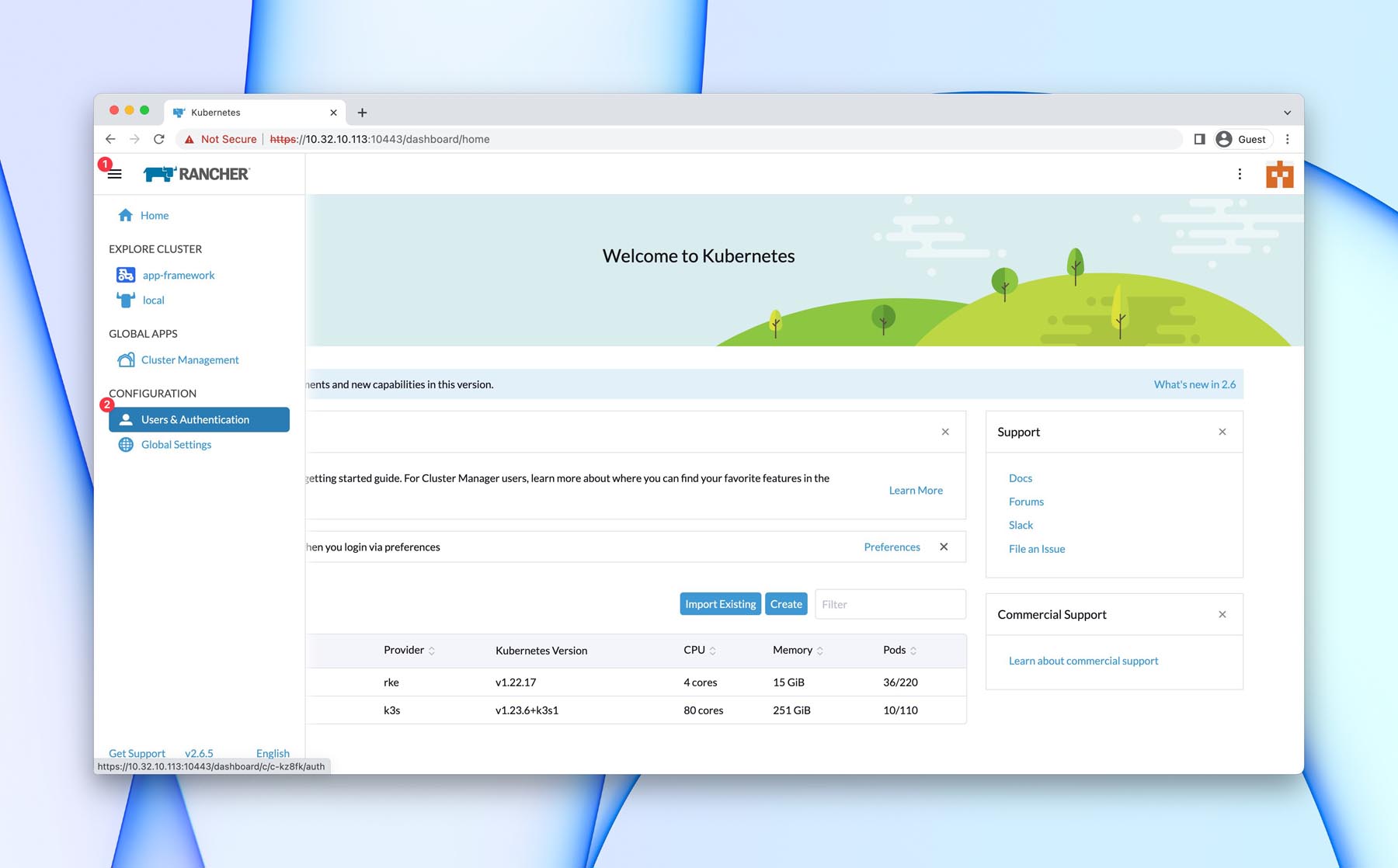The width and height of the screenshot is (1398, 868).
Task: Reload the current page
Action: (159, 139)
